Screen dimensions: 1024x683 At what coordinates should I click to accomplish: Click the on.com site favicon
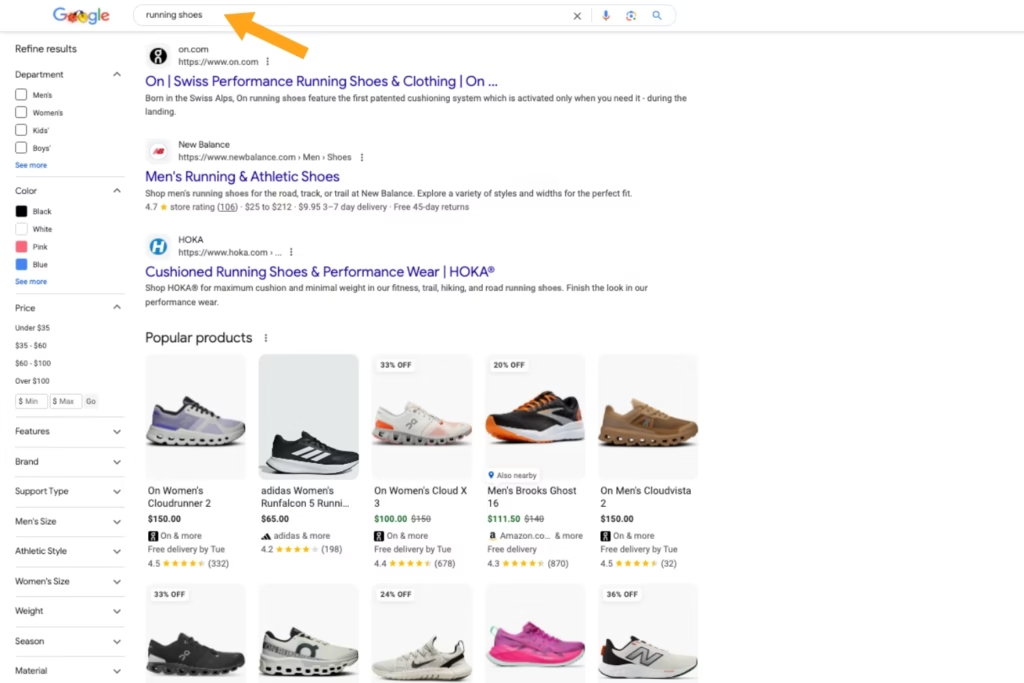(158, 56)
